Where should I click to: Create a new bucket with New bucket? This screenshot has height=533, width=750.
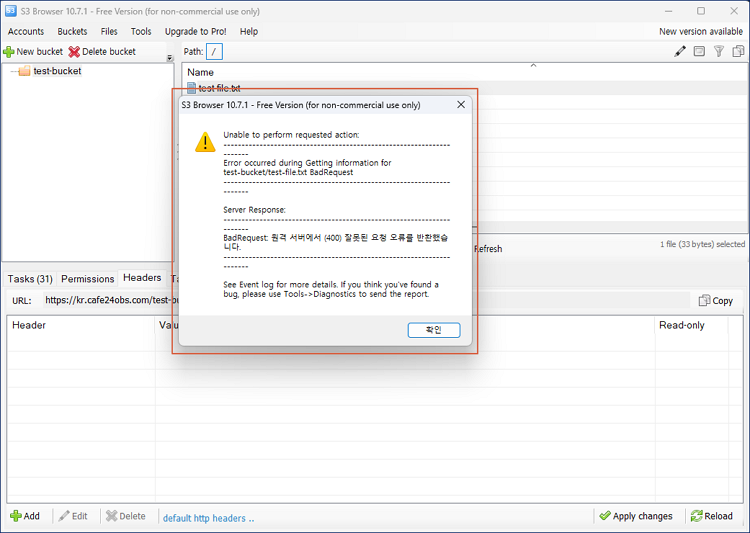[x=33, y=52]
